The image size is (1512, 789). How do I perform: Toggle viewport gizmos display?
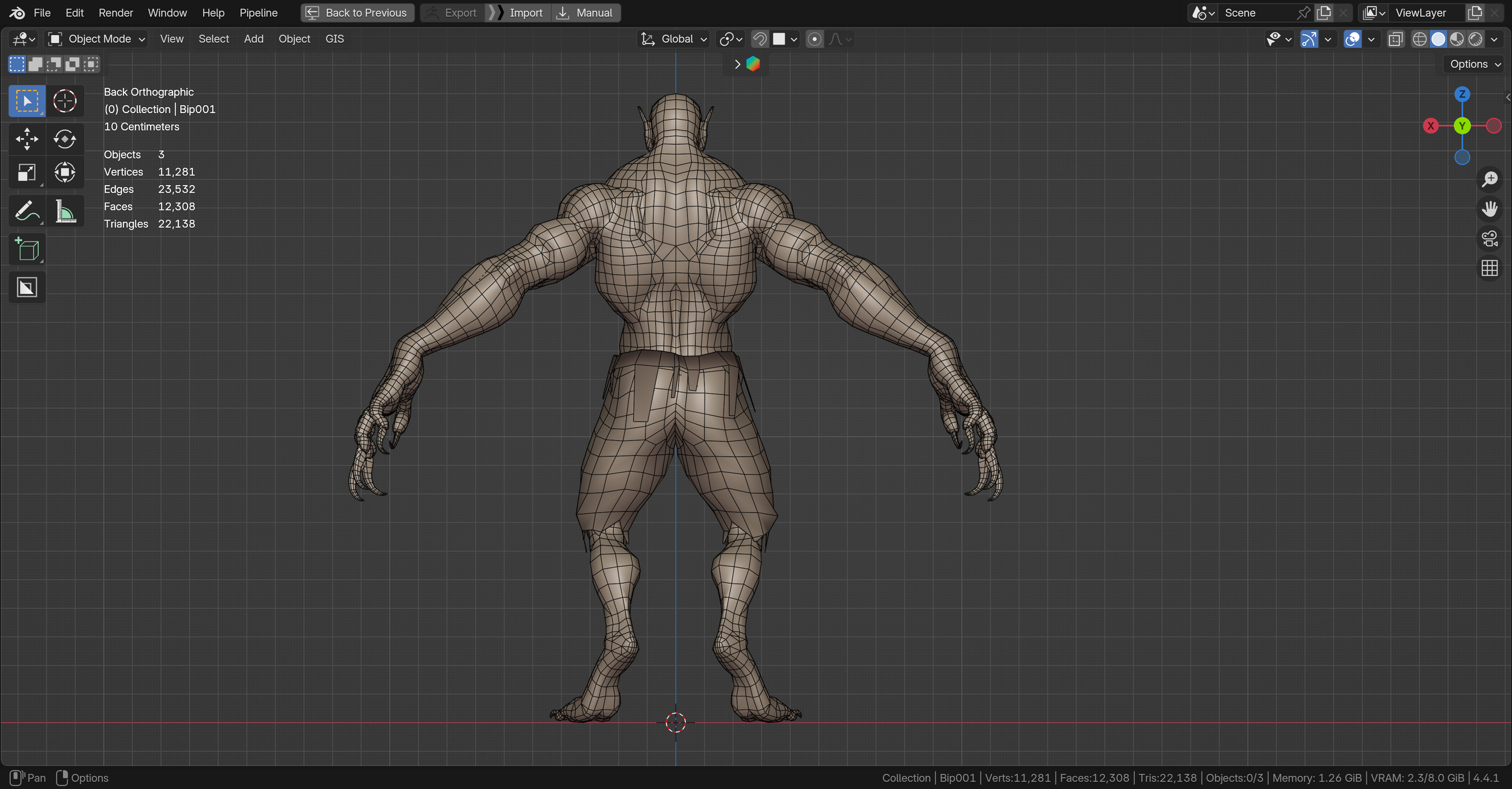1309,39
